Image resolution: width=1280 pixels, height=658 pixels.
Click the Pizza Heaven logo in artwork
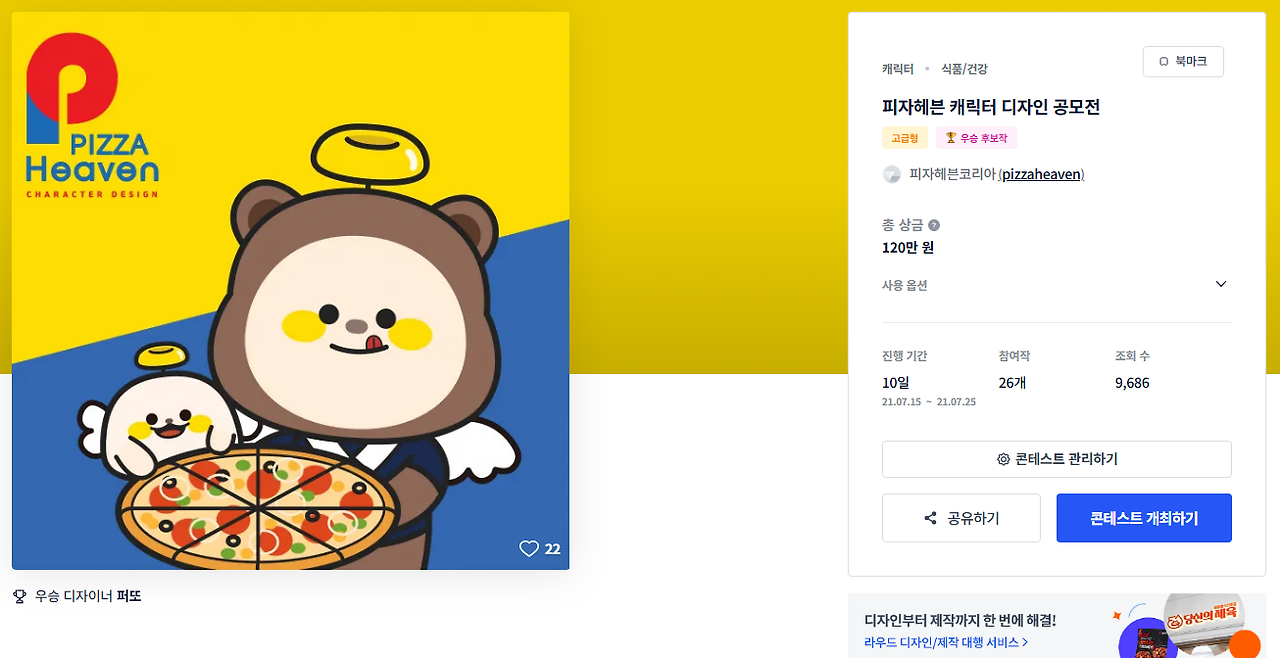[92, 115]
